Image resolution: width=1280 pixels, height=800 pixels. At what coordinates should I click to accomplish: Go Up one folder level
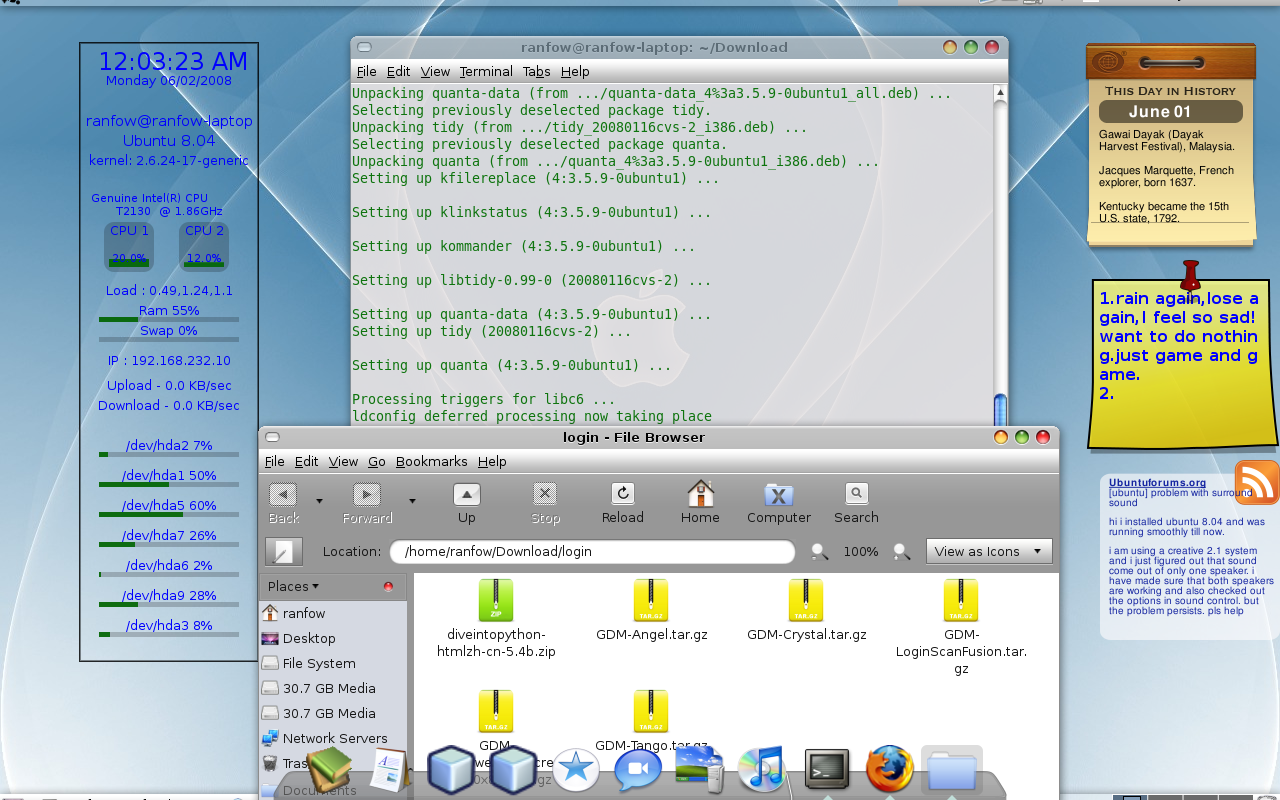[x=467, y=503]
